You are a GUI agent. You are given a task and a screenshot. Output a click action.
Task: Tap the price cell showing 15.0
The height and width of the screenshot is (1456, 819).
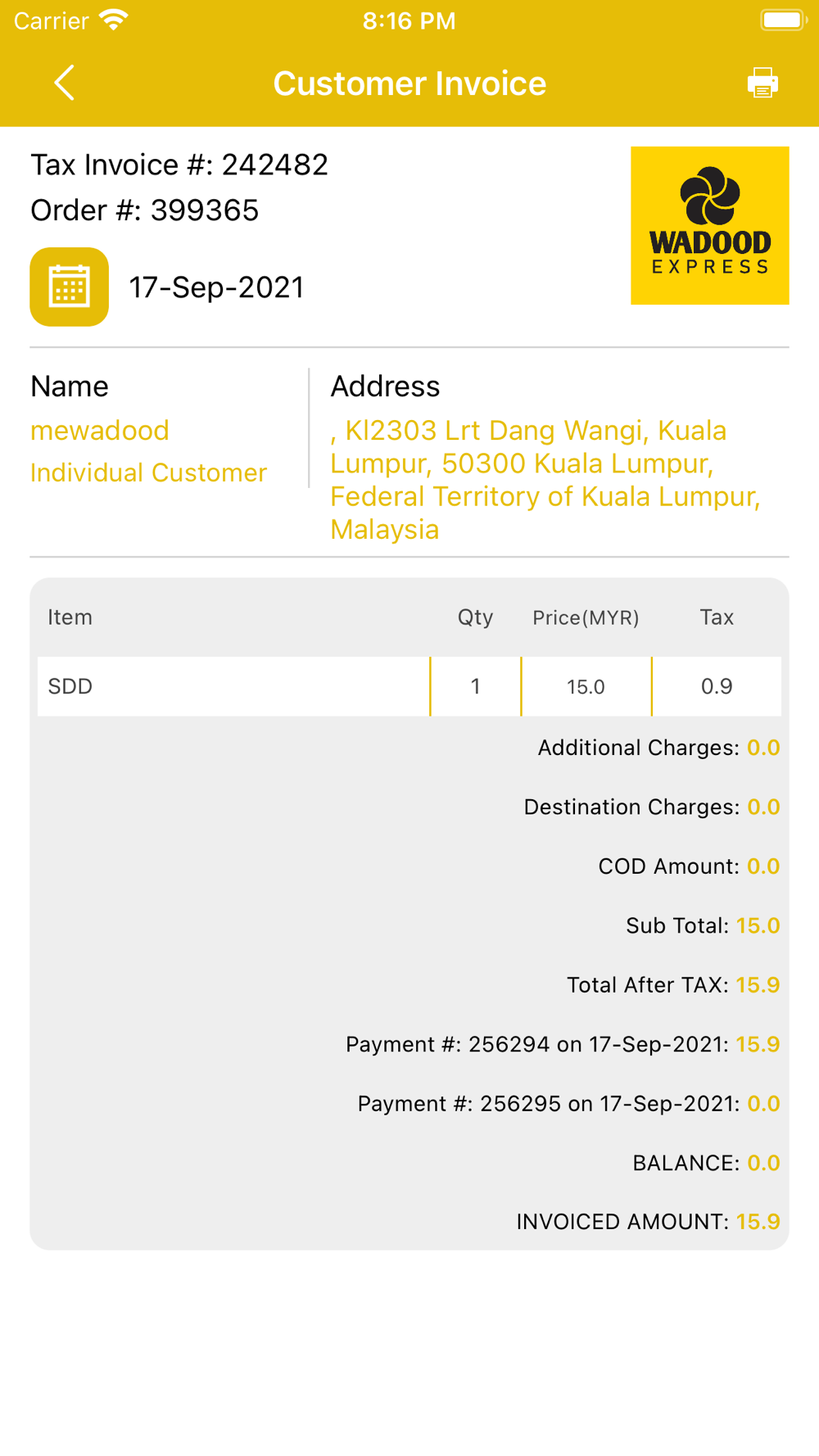point(586,686)
